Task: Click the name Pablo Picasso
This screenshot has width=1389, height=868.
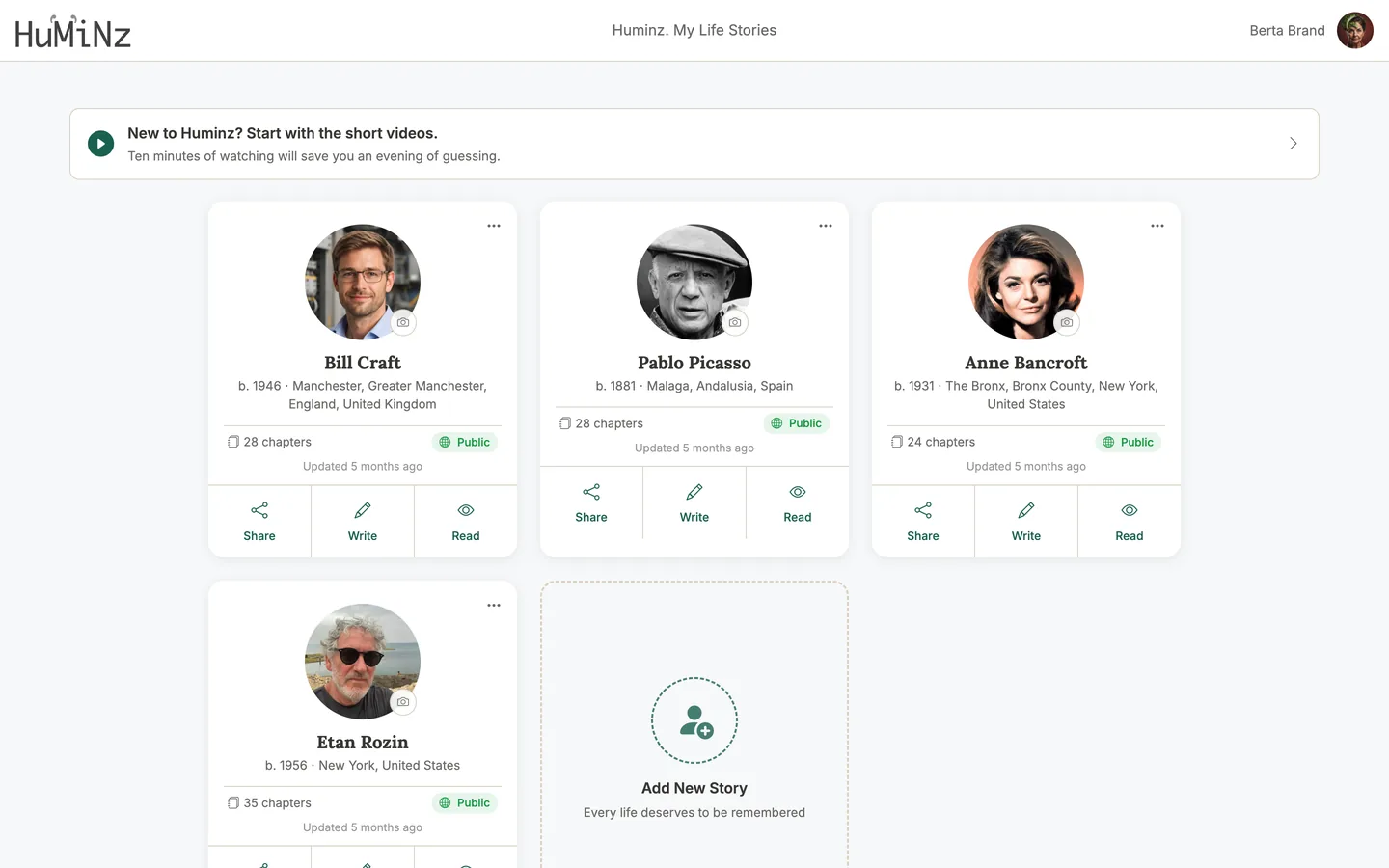Action: [694, 363]
